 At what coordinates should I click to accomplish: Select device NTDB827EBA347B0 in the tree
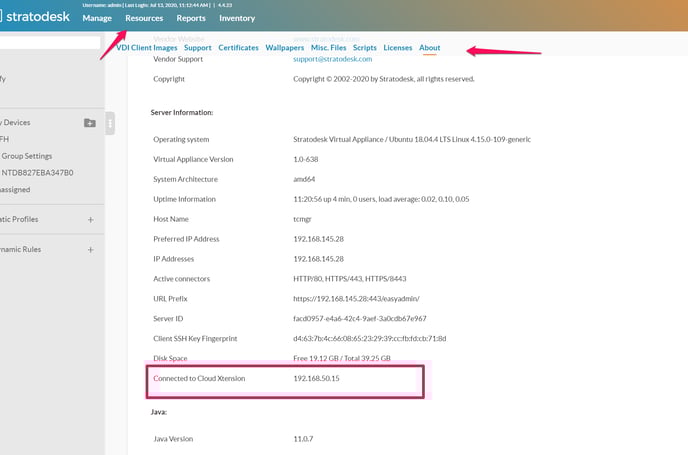click(x=37, y=172)
